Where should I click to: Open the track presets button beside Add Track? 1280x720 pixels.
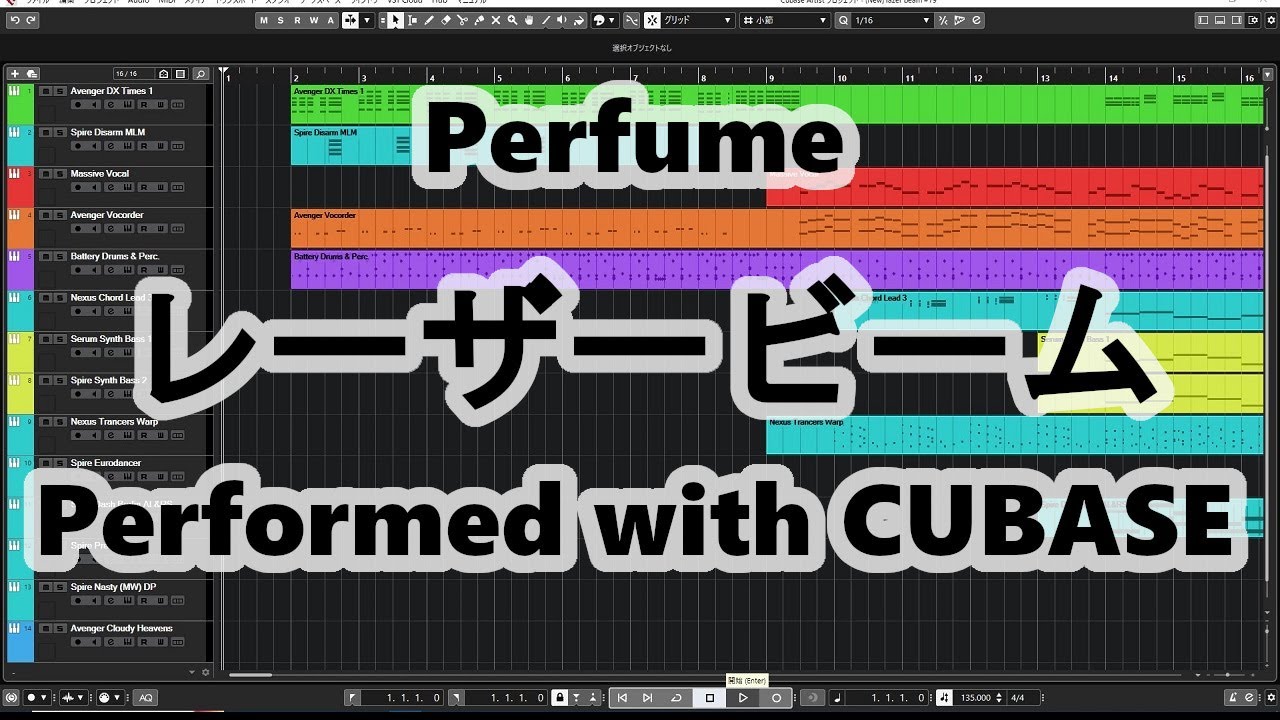coord(32,74)
